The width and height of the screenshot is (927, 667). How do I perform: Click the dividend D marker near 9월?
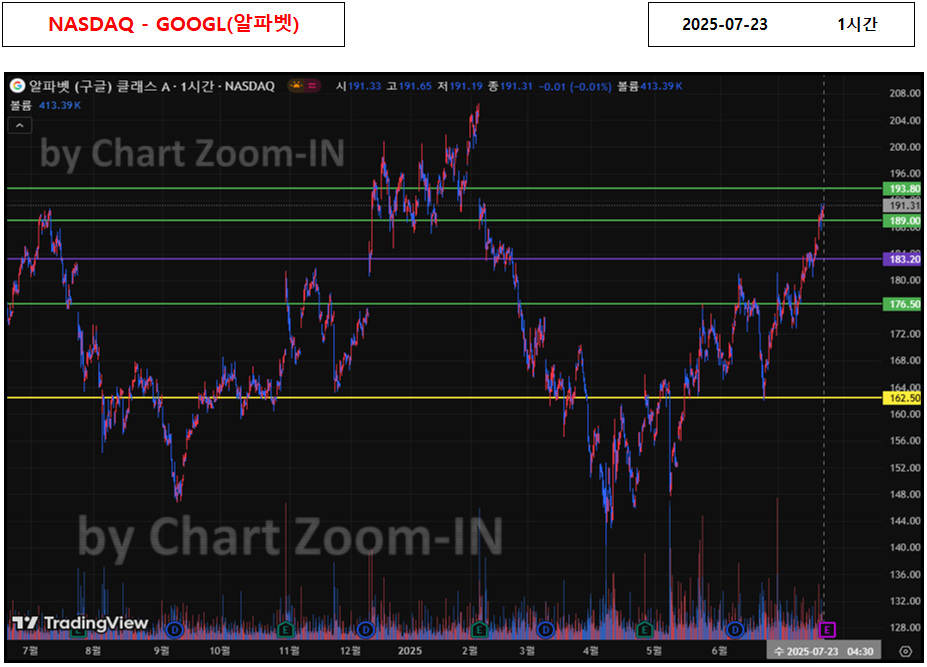point(174,630)
